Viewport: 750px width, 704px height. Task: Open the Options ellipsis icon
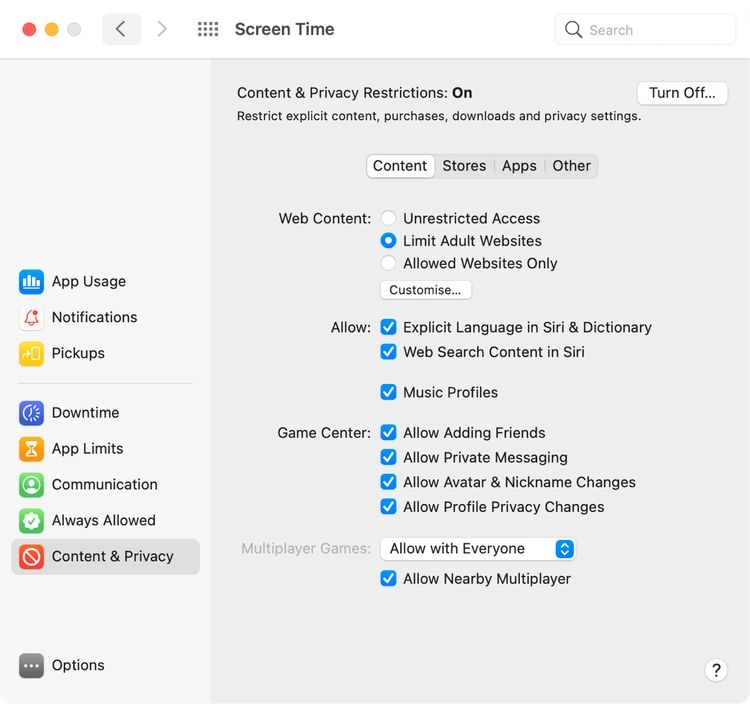(x=31, y=665)
